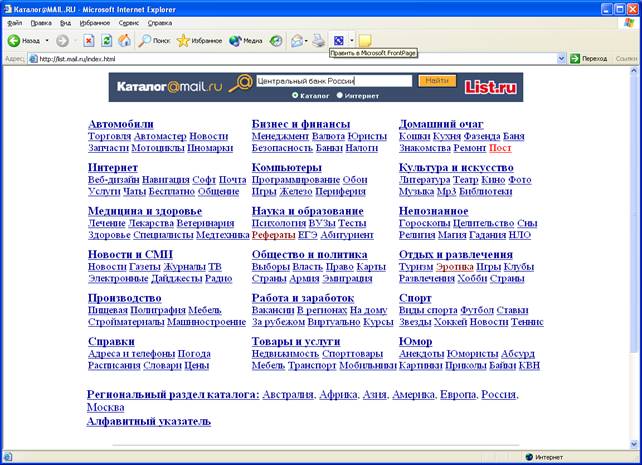Open Forward button history dropdown arrow
The width and height of the screenshot is (642, 465).
click(75, 41)
